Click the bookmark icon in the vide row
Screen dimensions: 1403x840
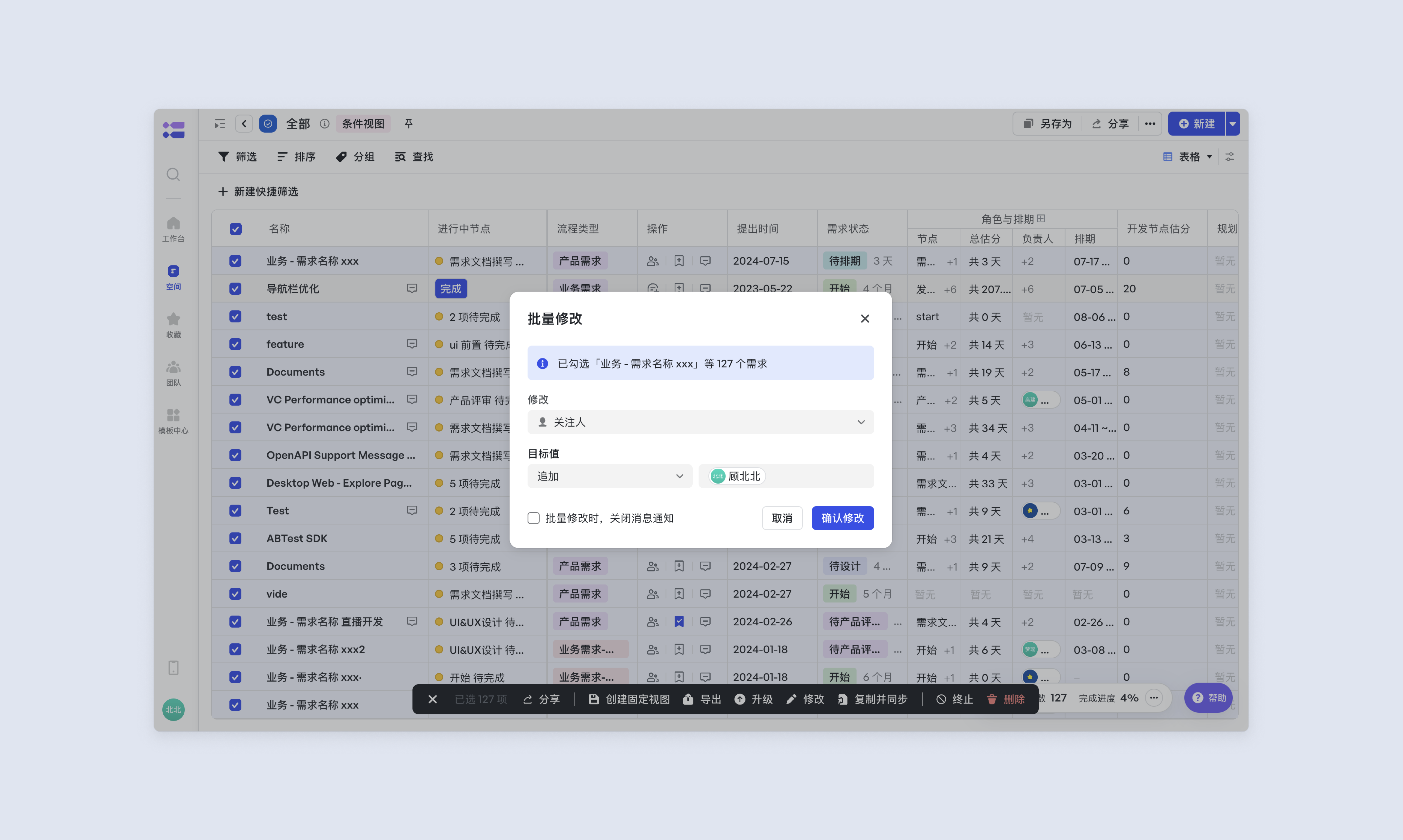(x=679, y=594)
